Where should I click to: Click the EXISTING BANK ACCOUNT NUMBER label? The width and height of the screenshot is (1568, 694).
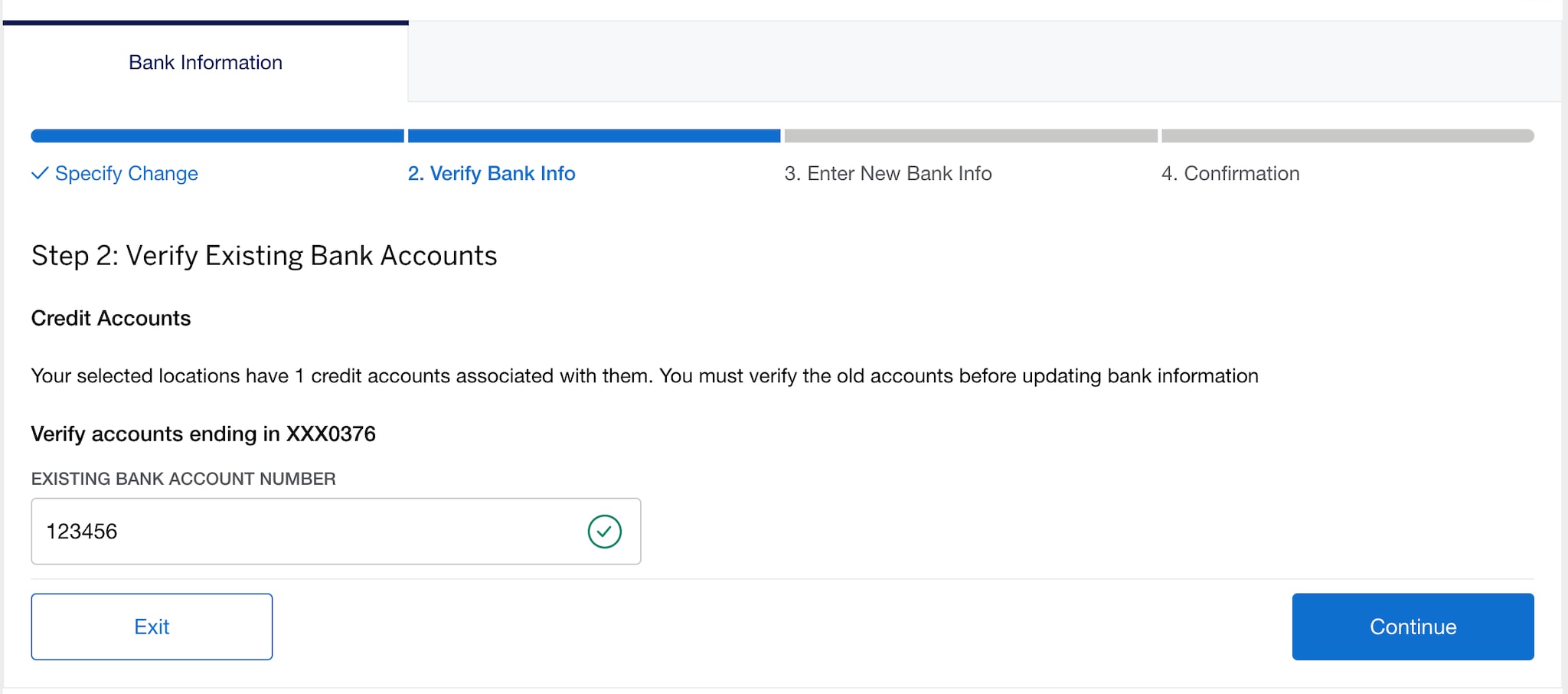coord(183,479)
